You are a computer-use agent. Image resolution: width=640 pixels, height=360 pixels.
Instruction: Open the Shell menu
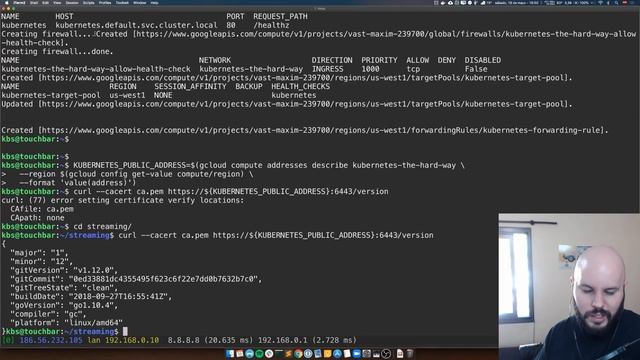click(34, 3)
